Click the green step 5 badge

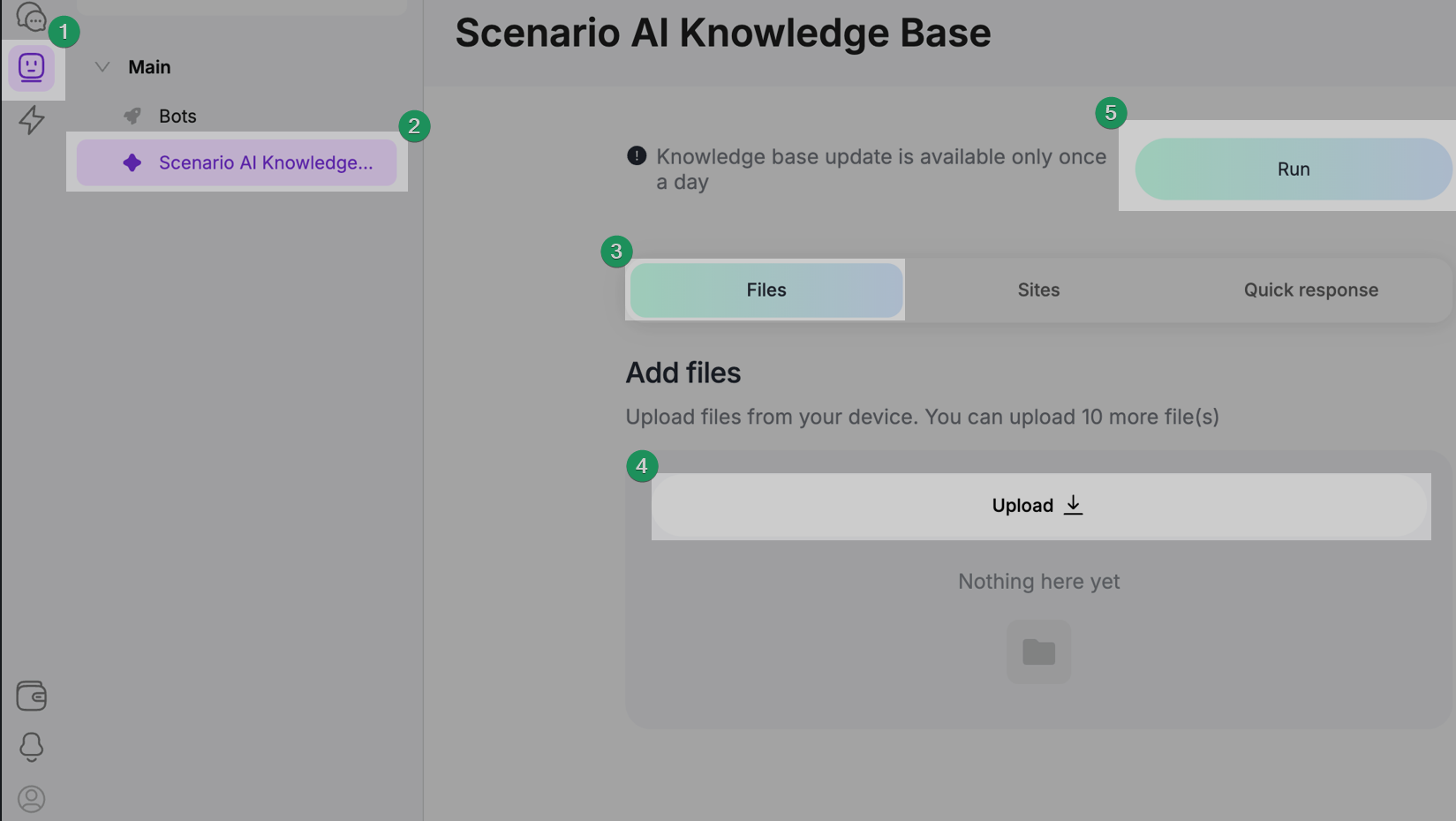tap(1111, 113)
